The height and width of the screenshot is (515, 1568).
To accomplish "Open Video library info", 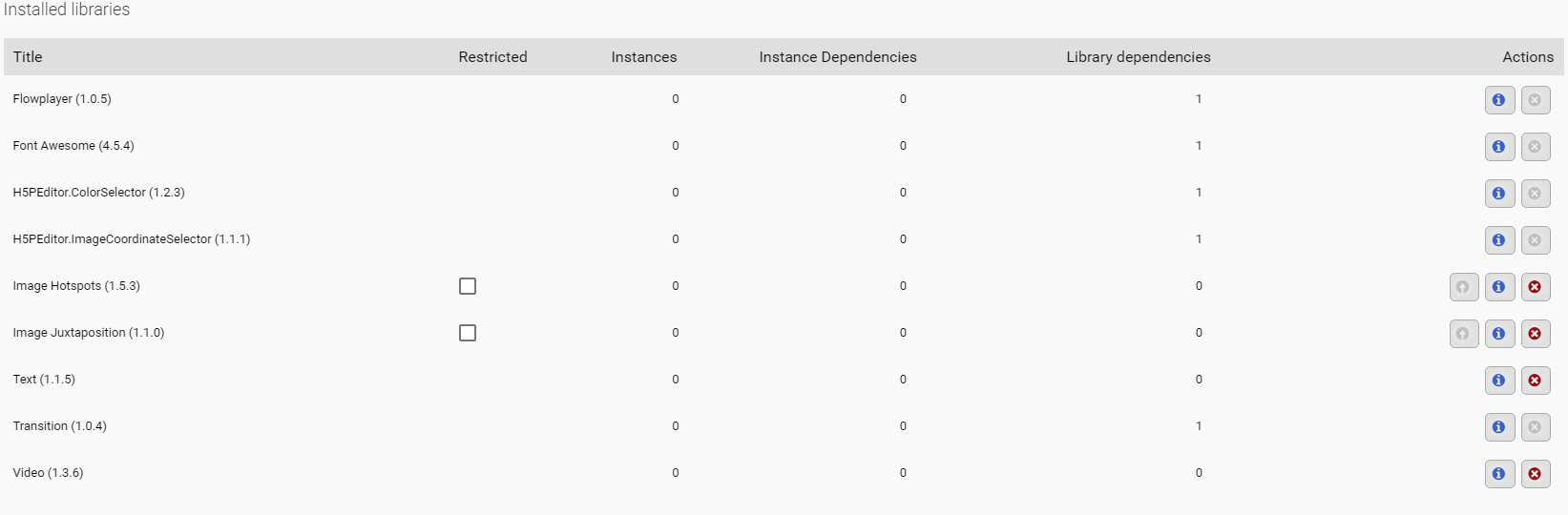I will (x=1499, y=474).
